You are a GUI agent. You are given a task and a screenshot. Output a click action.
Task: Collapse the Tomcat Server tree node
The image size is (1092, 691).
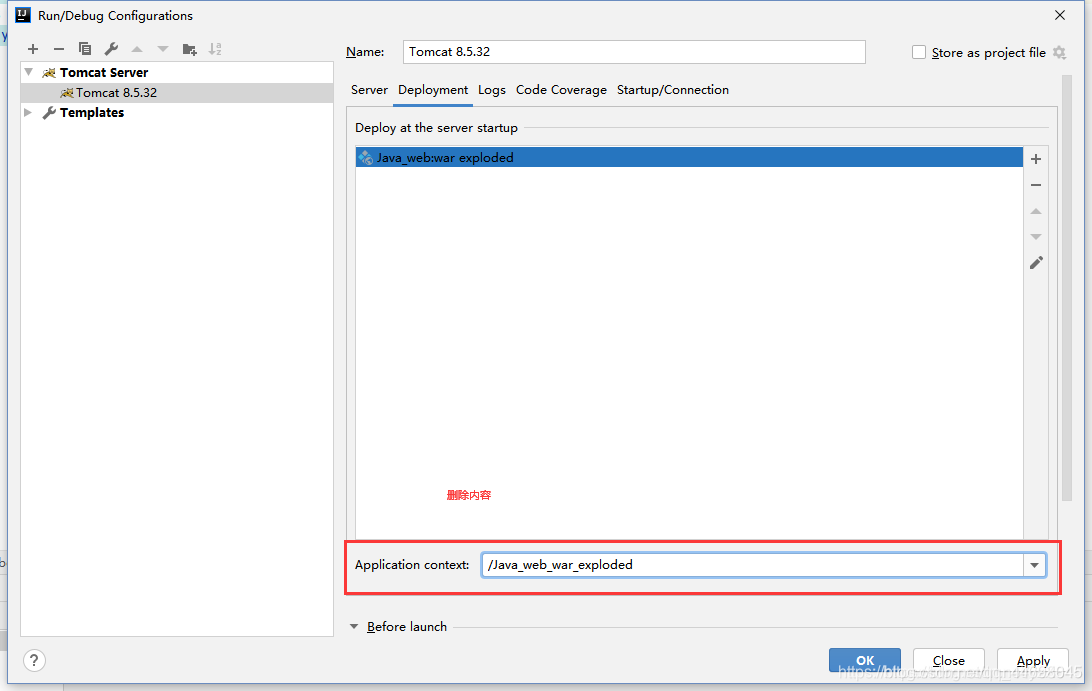[x=29, y=72]
